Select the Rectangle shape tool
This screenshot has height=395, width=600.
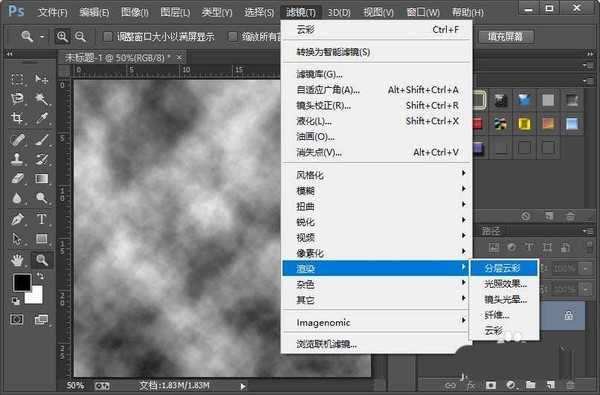coord(41,239)
